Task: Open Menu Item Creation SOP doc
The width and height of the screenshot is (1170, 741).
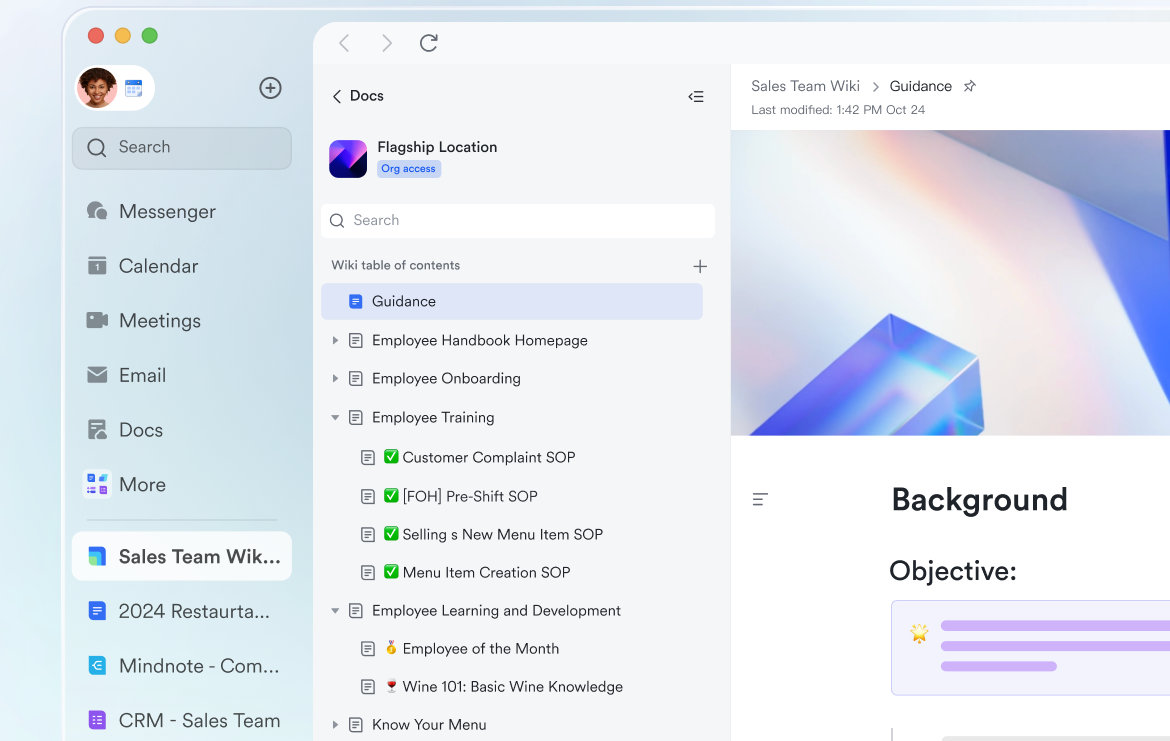Action: pos(486,572)
